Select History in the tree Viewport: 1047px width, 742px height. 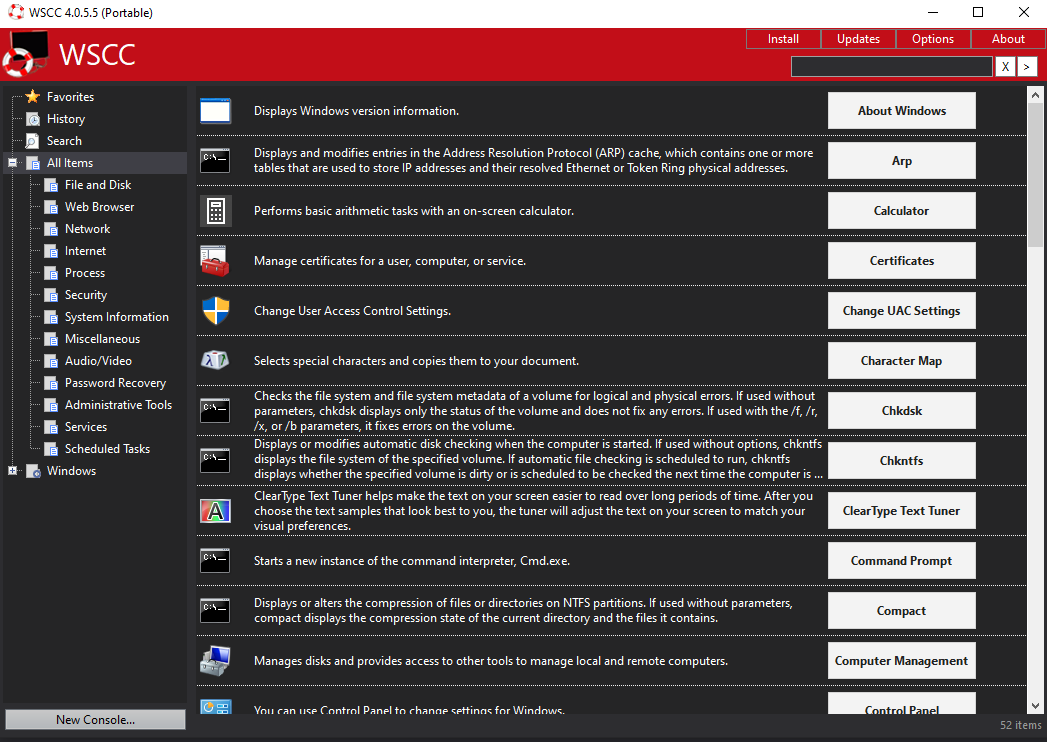pyautogui.click(x=65, y=119)
